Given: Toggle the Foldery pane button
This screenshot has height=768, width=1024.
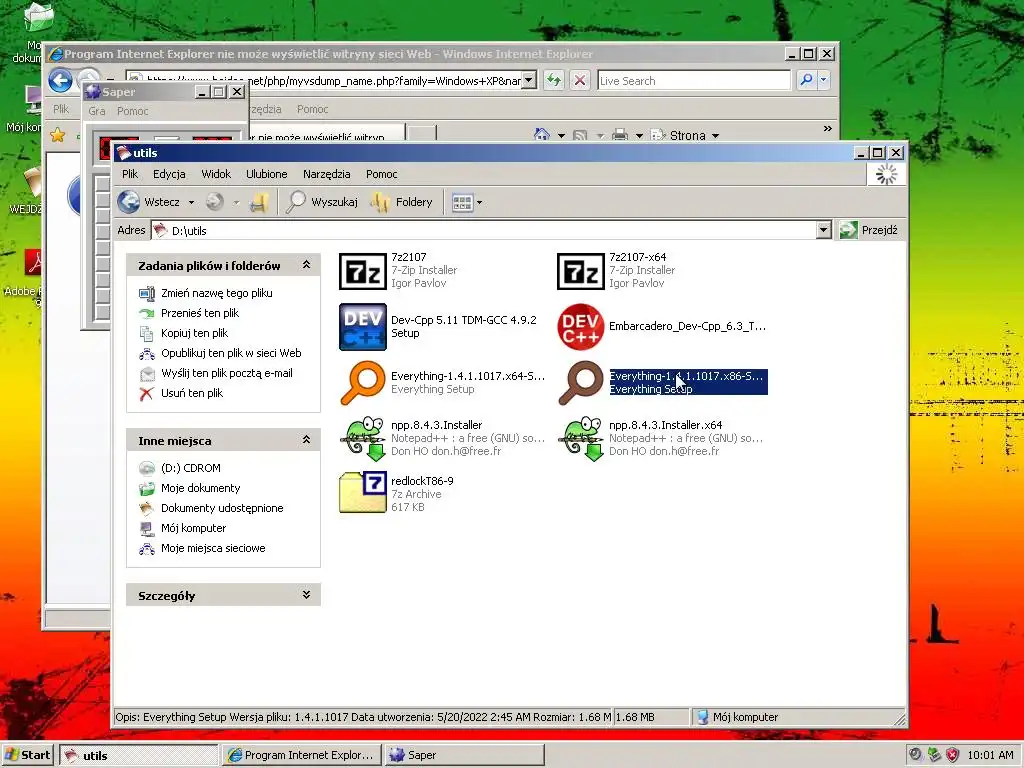Looking at the screenshot, I should (401, 202).
